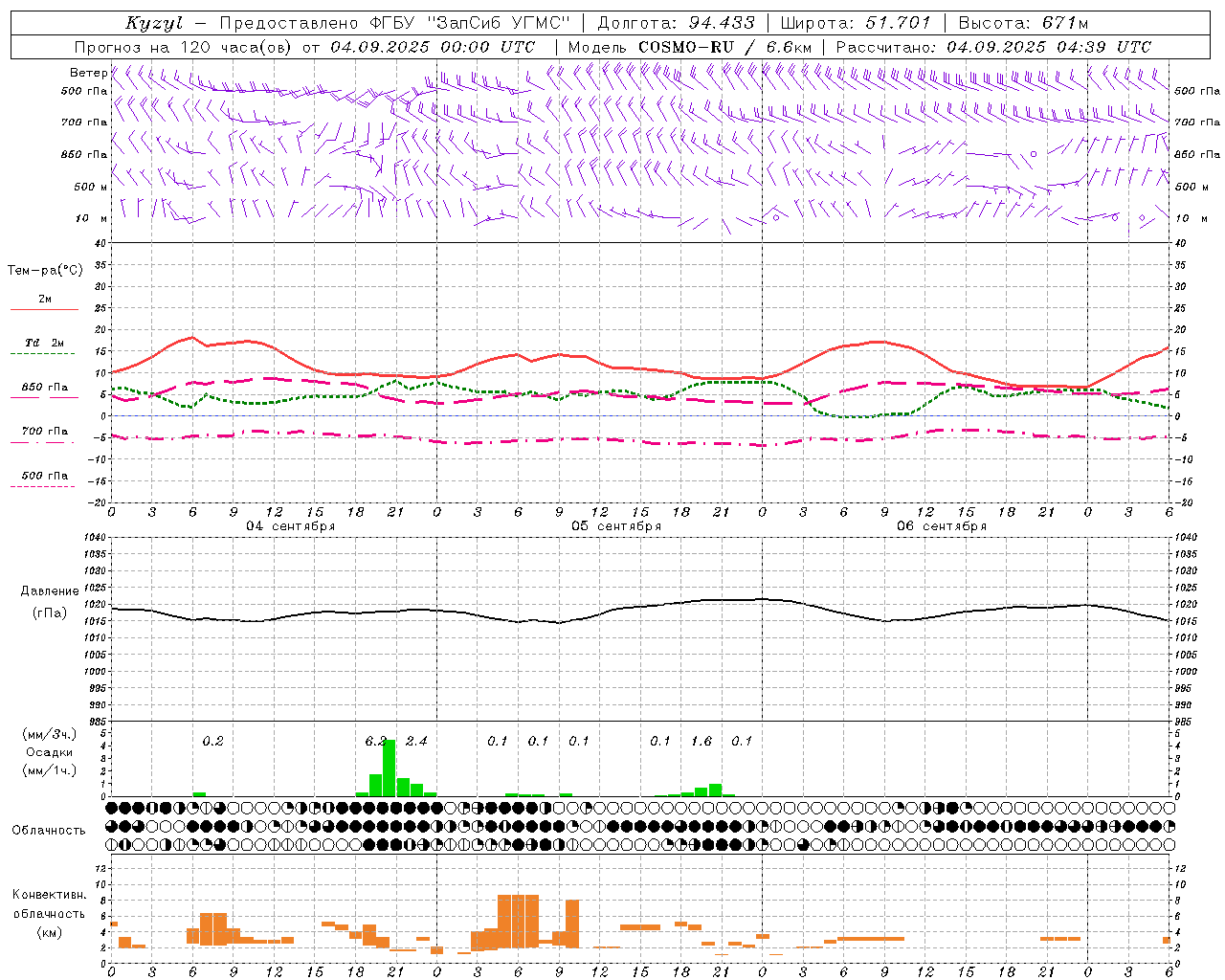Click the "Td 2м" dew point legend label
The width and height of the screenshot is (1225, 980).
[x=45, y=343]
